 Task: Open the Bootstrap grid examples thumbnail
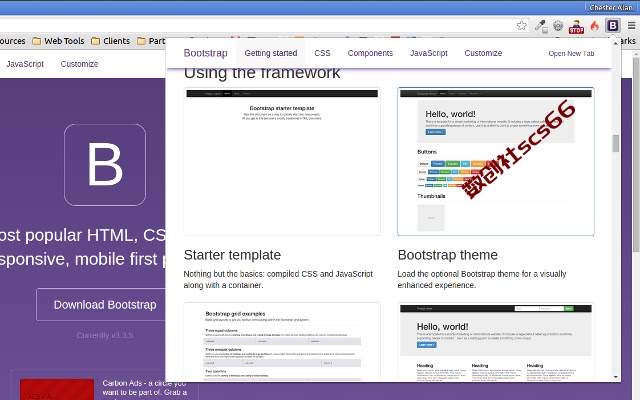[x=282, y=342]
